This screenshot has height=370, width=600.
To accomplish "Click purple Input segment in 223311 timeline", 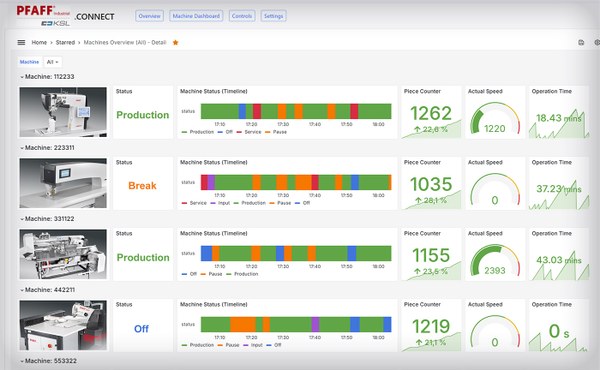I will pyautogui.click(x=211, y=183).
